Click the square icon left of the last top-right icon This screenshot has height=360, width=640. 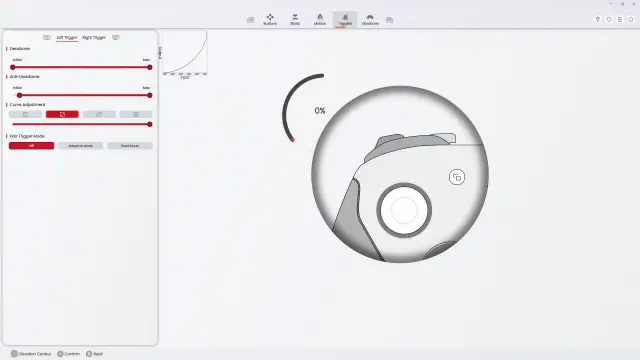(x=620, y=20)
